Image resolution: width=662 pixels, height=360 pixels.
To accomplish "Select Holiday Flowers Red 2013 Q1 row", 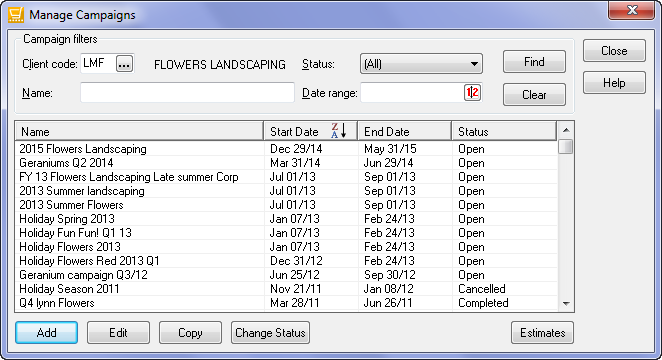I will (287, 260).
